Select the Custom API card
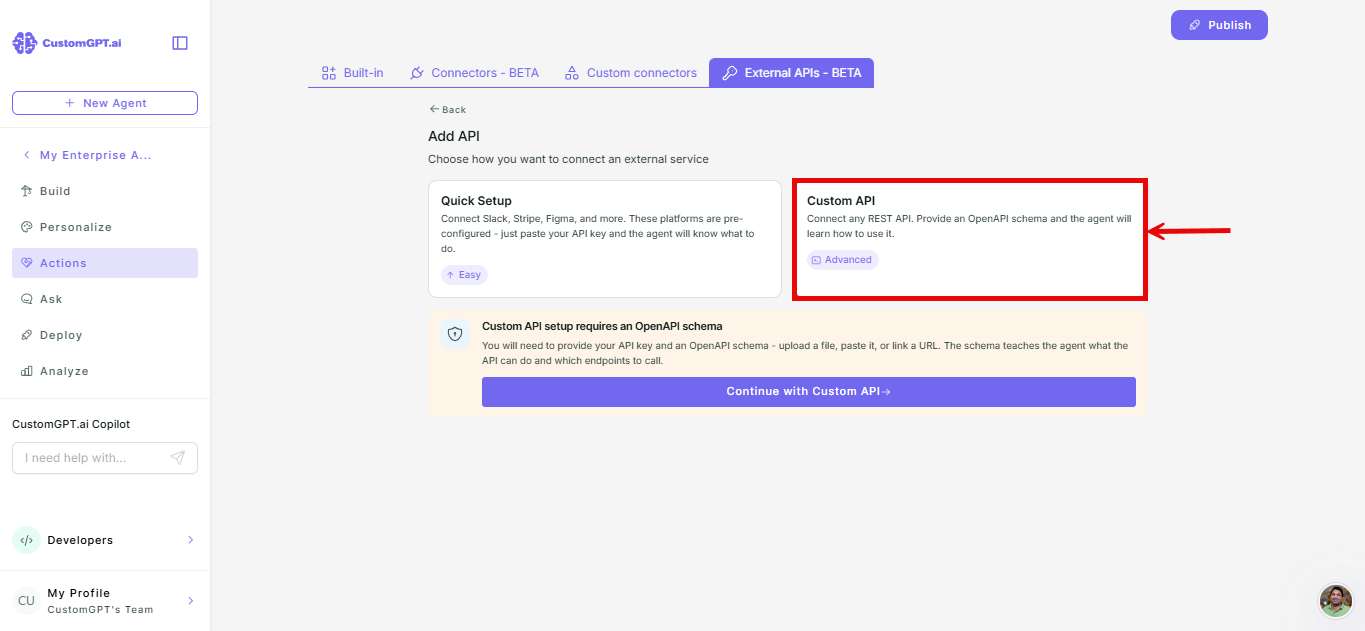 click(970, 239)
